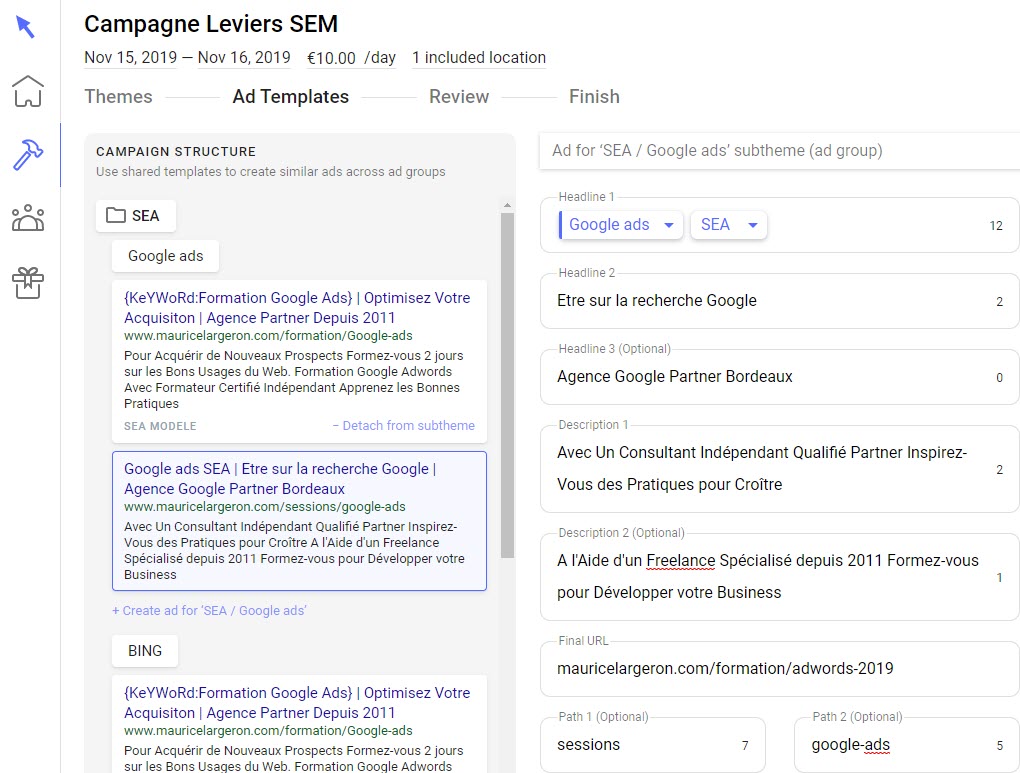Select the SEA MODELE ad card under Google ads

click(299, 361)
